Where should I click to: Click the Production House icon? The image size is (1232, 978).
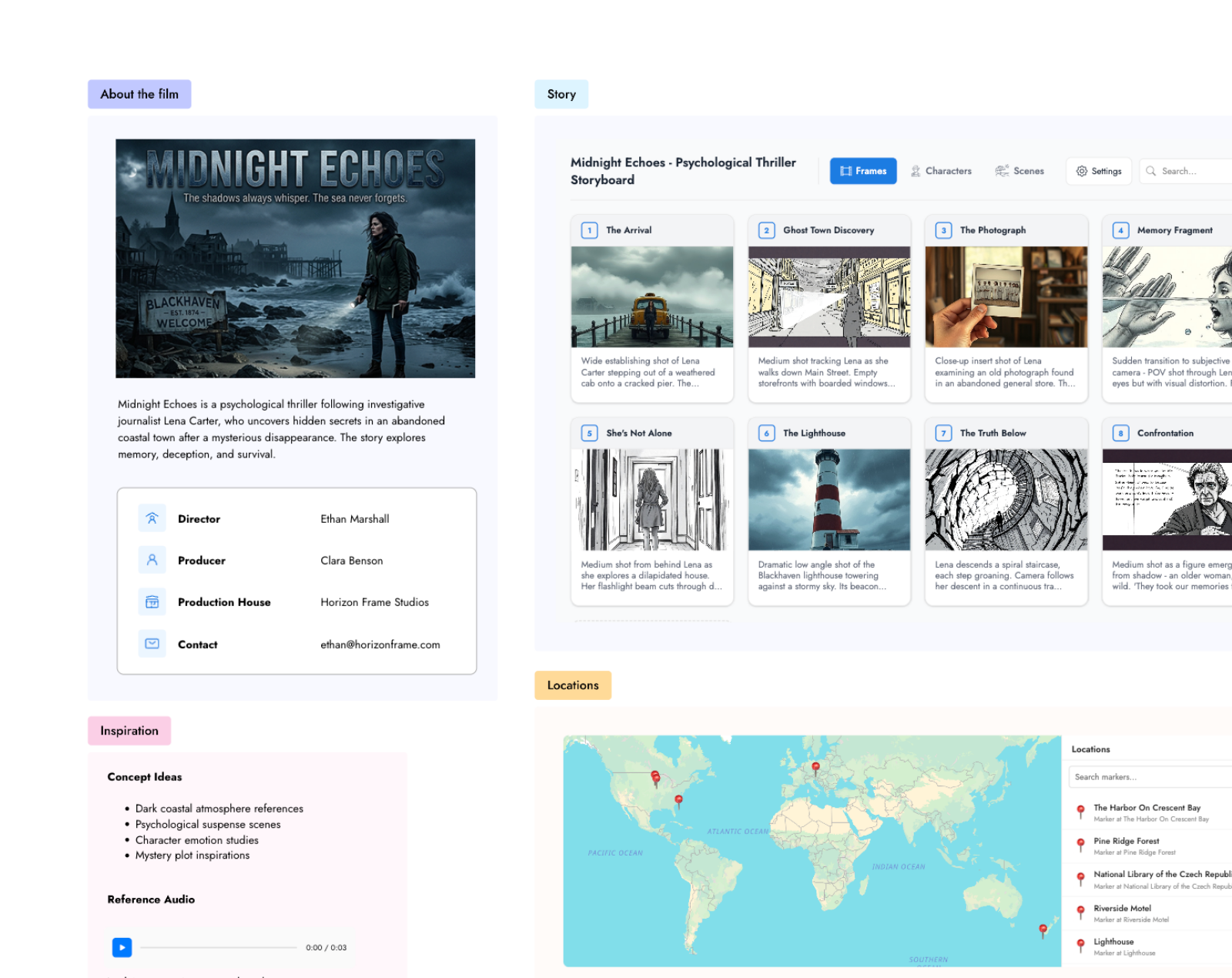152,601
